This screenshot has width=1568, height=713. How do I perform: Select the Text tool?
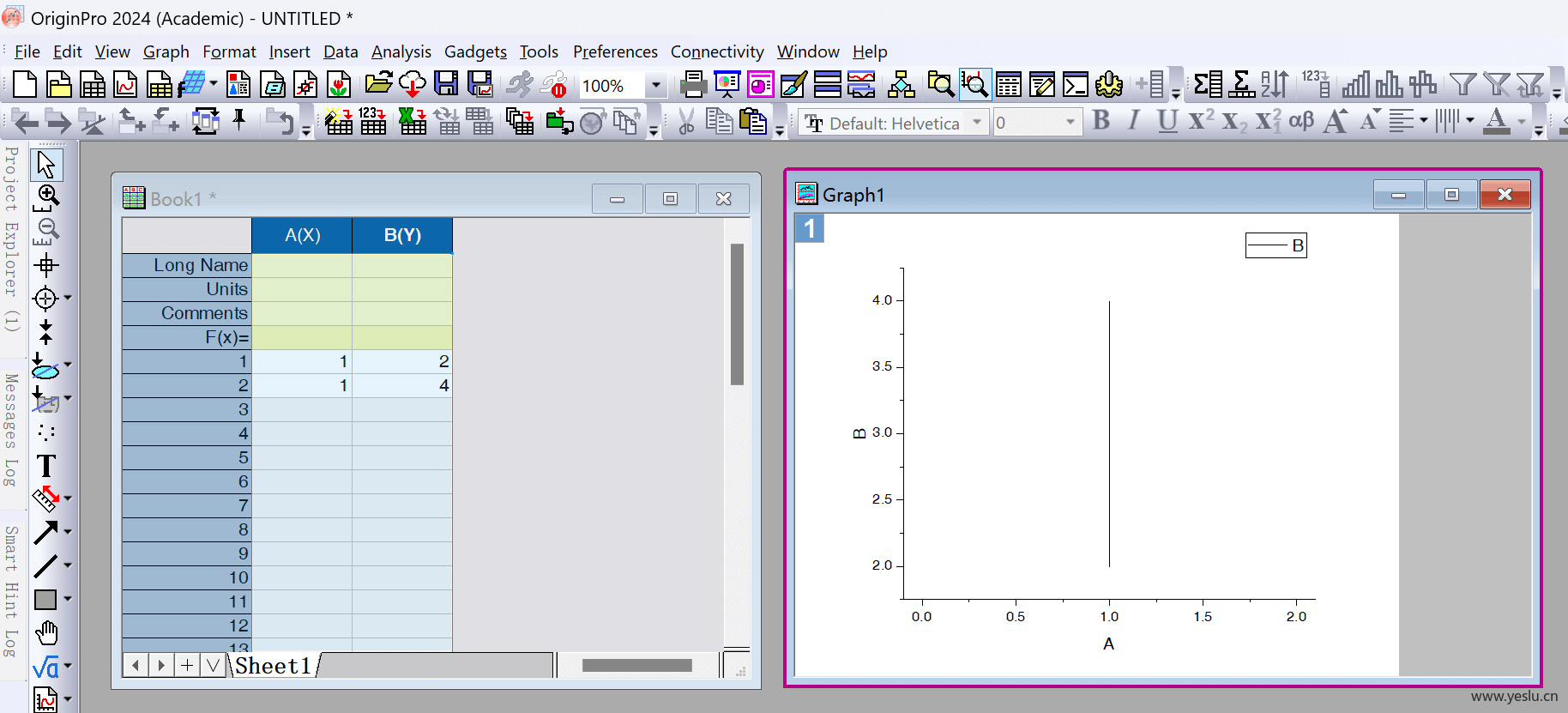click(x=46, y=466)
